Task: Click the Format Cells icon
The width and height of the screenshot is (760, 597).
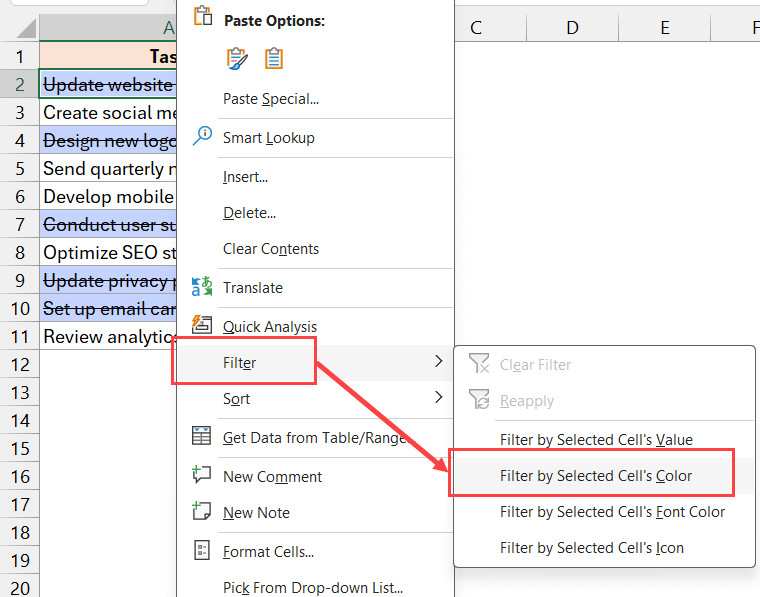Action: 202,551
